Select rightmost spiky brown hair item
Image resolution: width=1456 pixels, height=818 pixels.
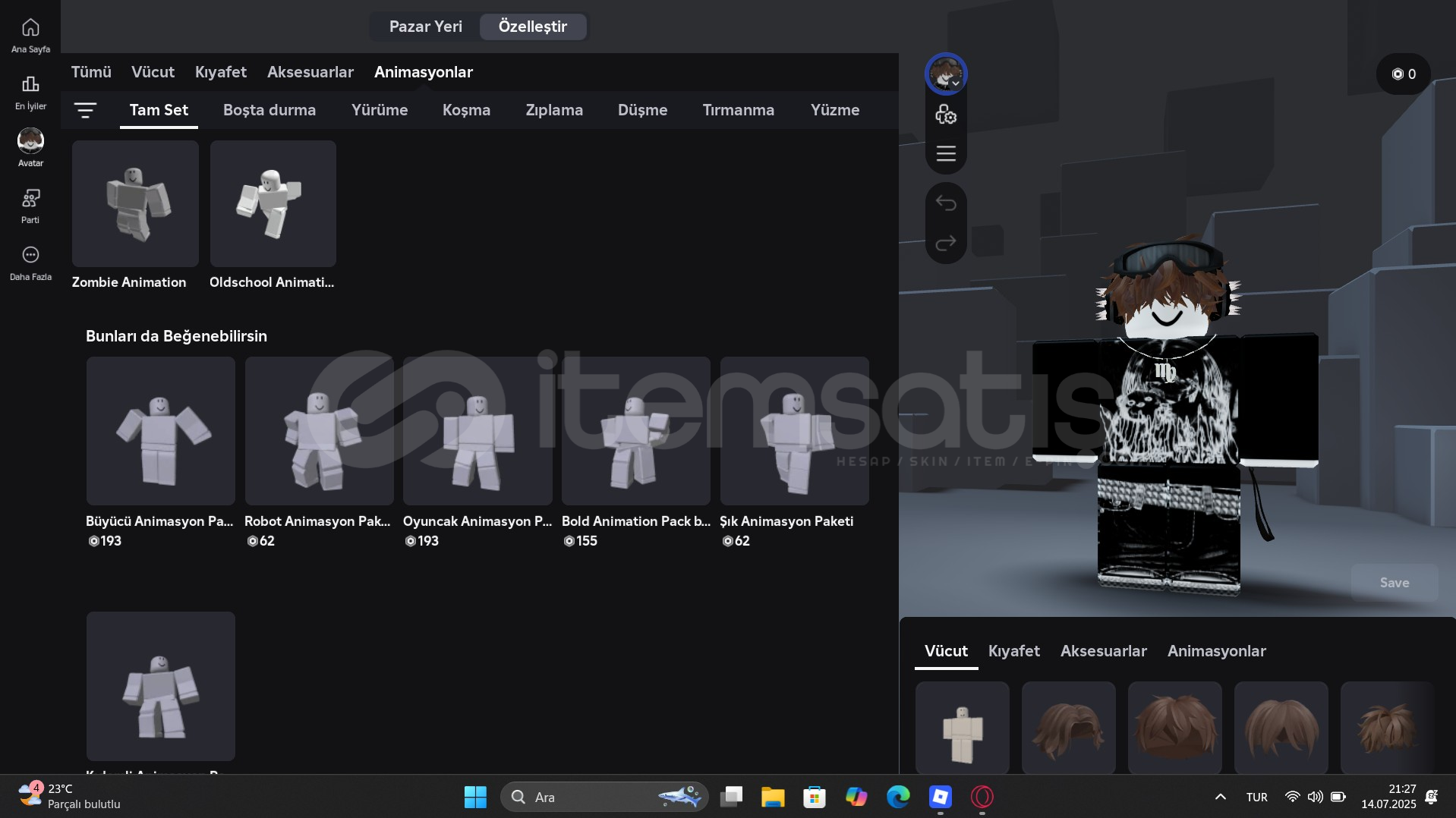point(1387,728)
